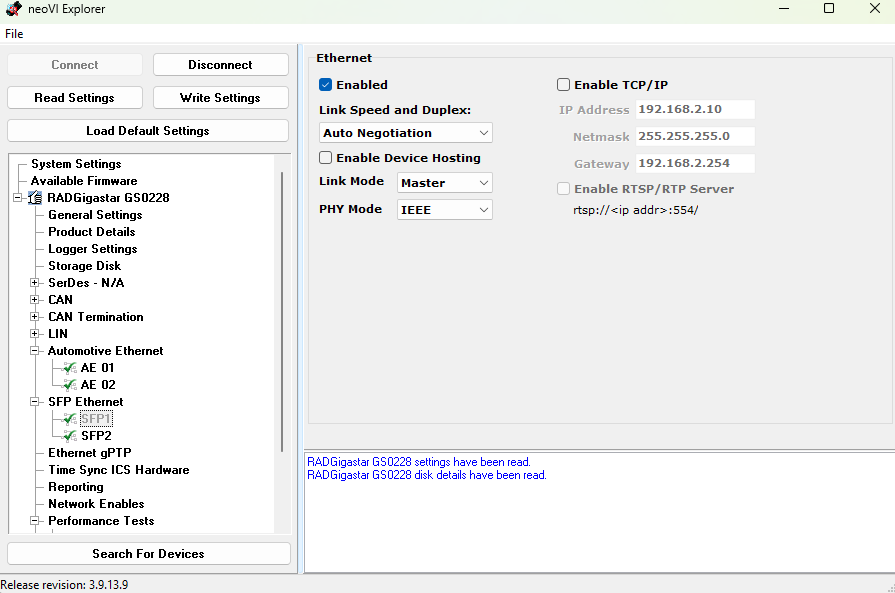
Task: Uncheck the Ethernet Enabled checkbox
Action: click(325, 84)
